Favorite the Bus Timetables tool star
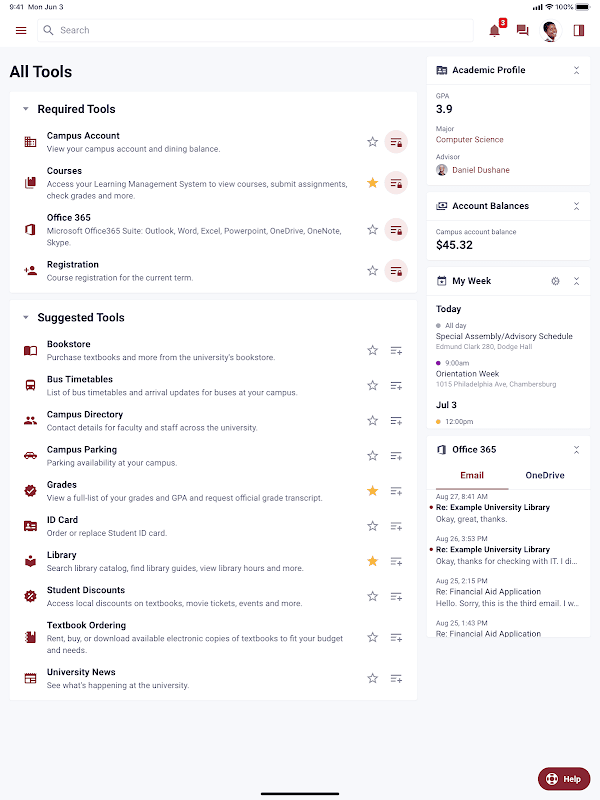 (372, 385)
